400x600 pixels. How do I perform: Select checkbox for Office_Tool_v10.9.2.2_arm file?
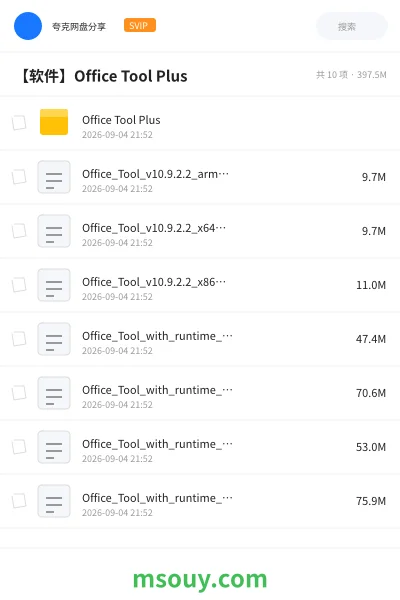[x=19, y=177]
